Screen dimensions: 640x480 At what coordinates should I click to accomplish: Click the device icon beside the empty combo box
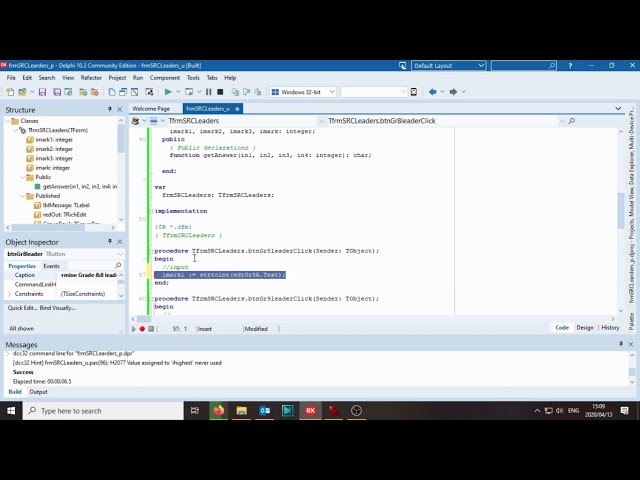414,92
